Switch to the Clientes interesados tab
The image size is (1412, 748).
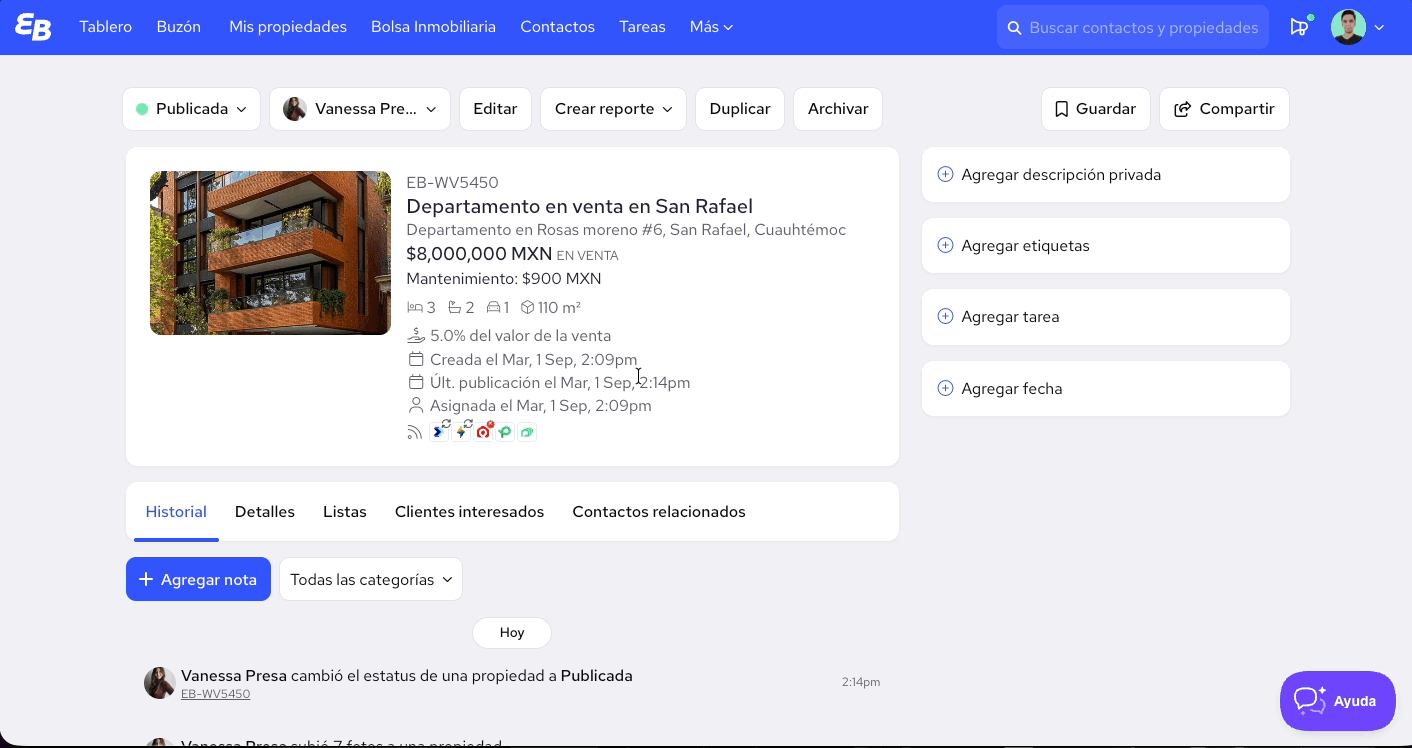[469, 511]
